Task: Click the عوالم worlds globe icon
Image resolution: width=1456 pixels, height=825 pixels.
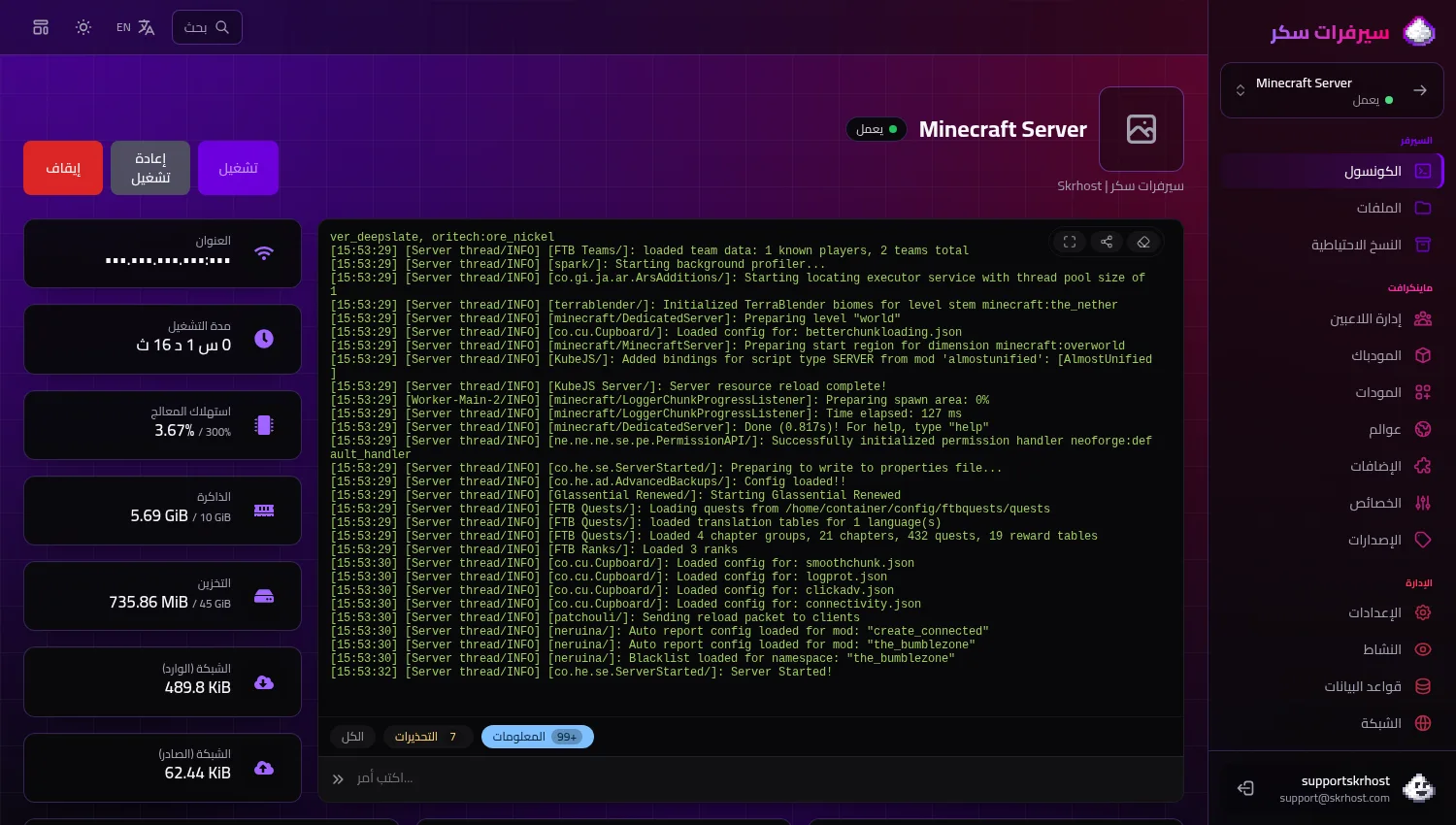Action: (1423, 429)
